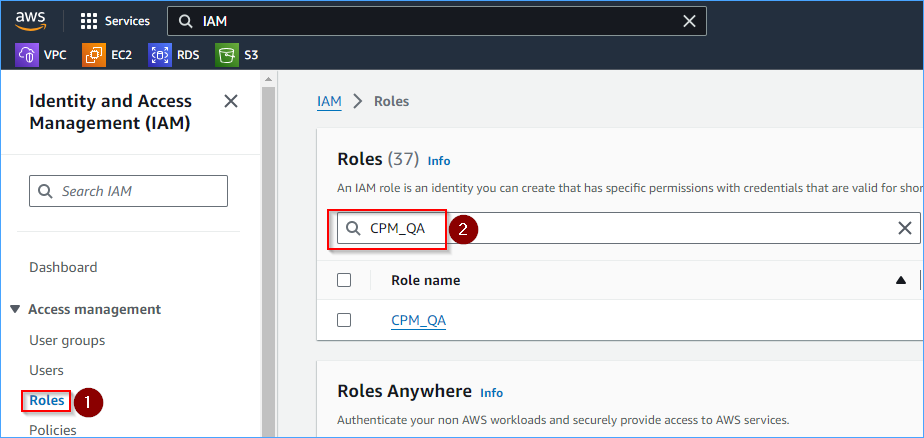Click the magnifier icon in roles filter

(x=353, y=228)
